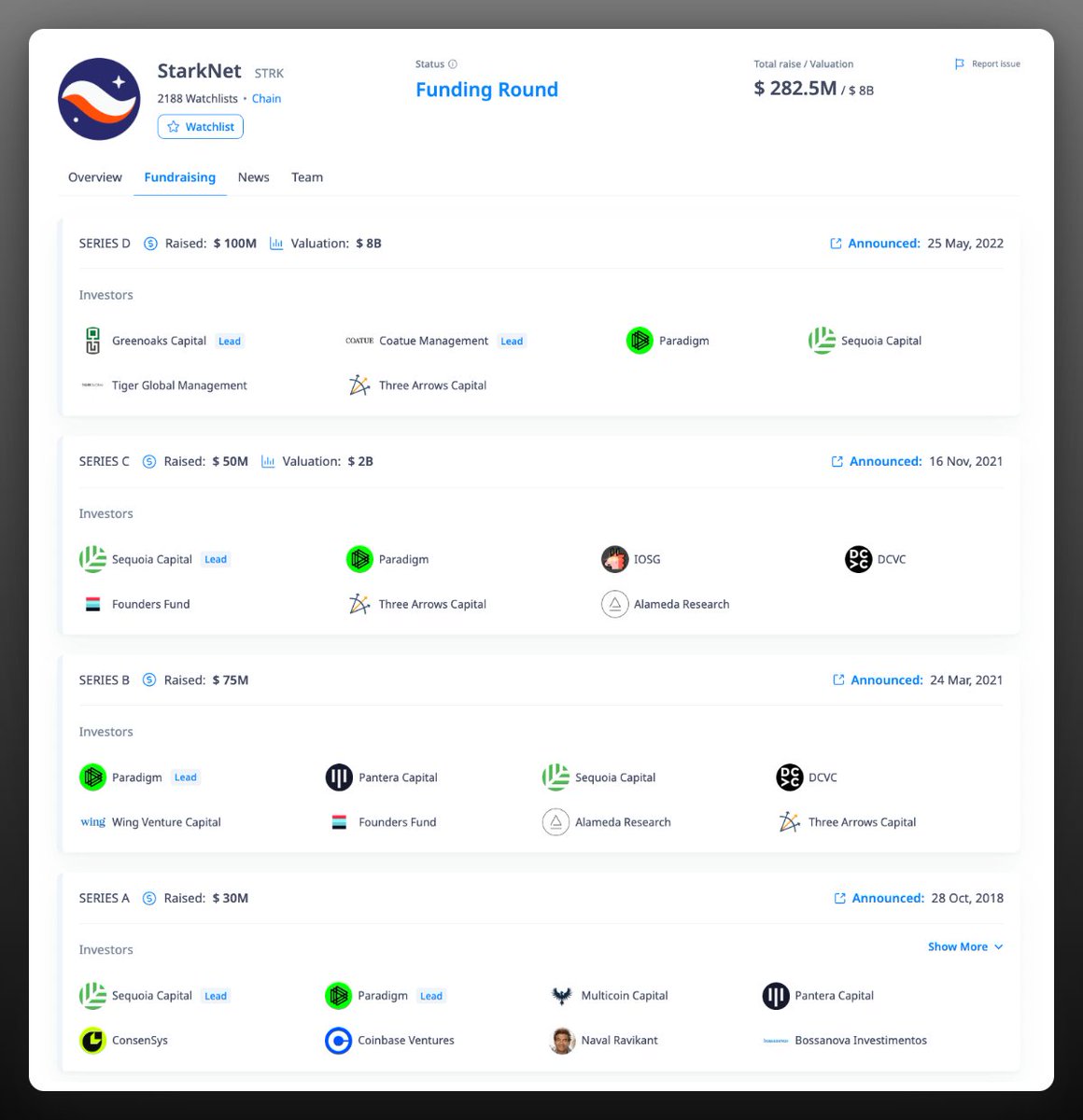Viewport: 1083px width, 1120px height.
Task: Open Greenoaks Capital investor name
Action: pyautogui.click(x=159, y=341)
